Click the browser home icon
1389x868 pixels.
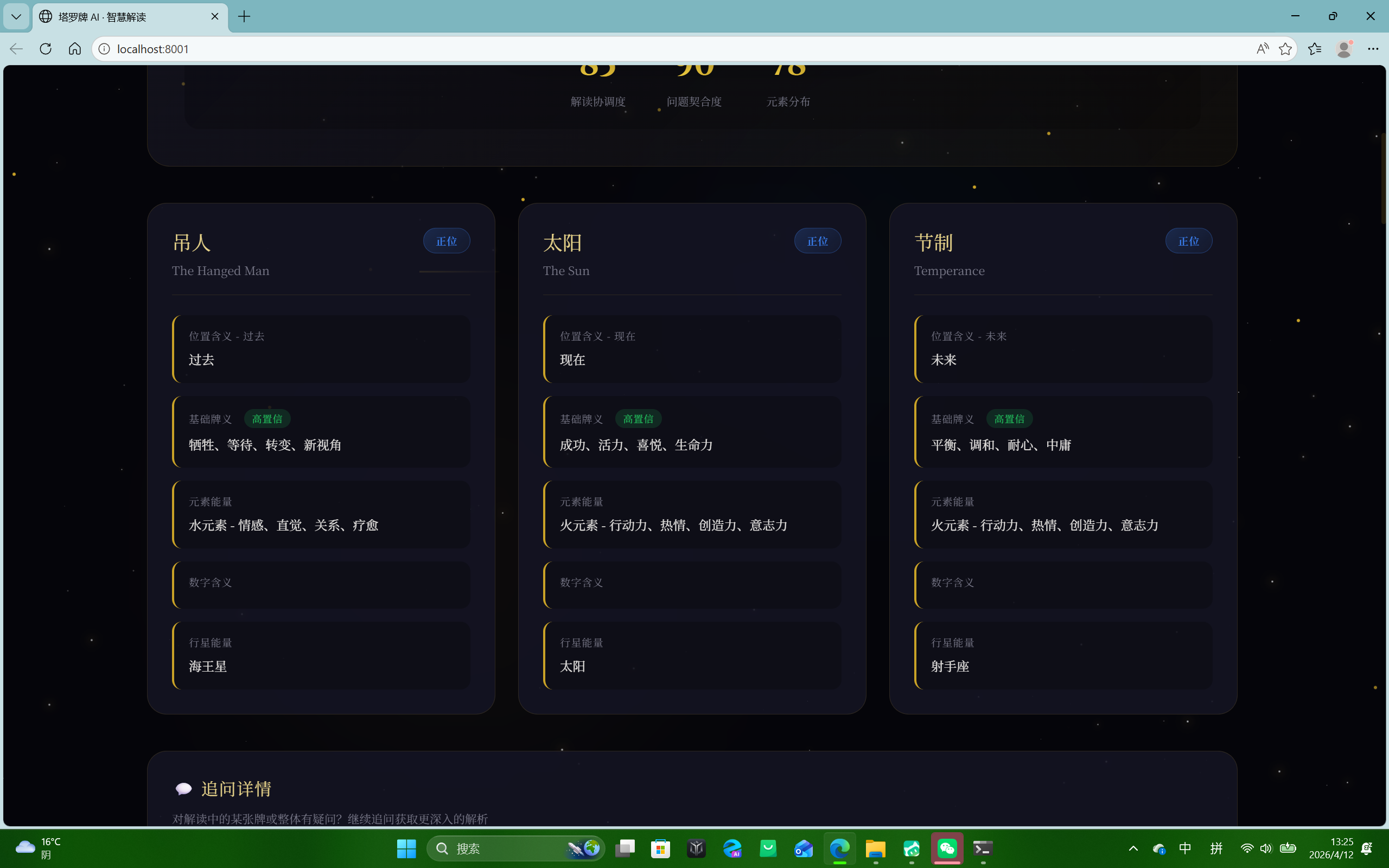(x=75, y=49)
